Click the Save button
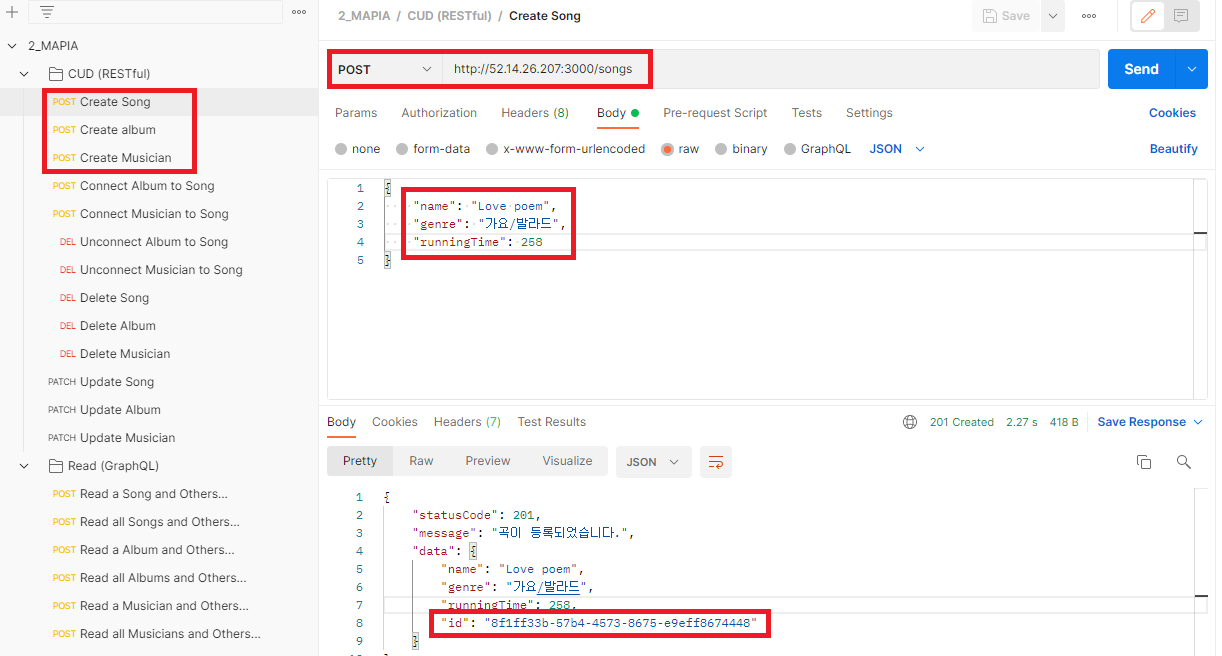The image size is (1222, 656). (1006, 16)
